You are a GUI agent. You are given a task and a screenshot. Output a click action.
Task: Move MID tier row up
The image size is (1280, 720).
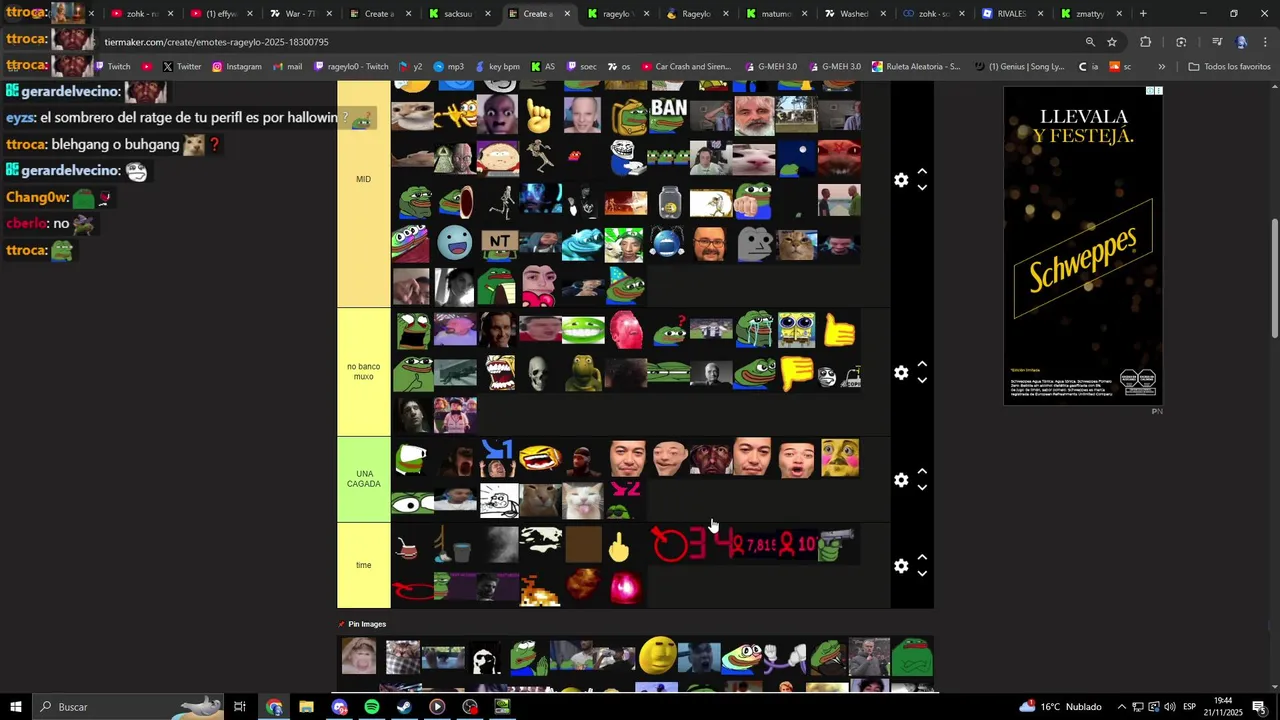922,172
